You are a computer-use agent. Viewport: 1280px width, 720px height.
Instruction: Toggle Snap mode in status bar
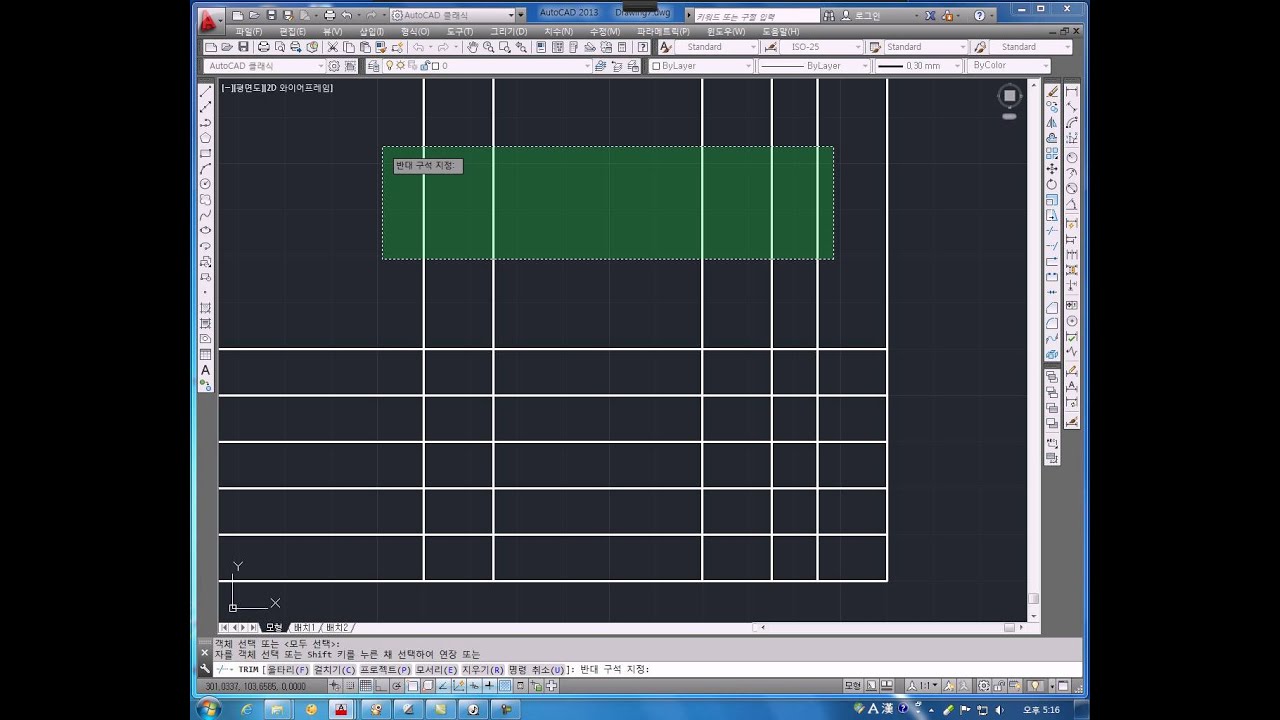coord(351,686)
